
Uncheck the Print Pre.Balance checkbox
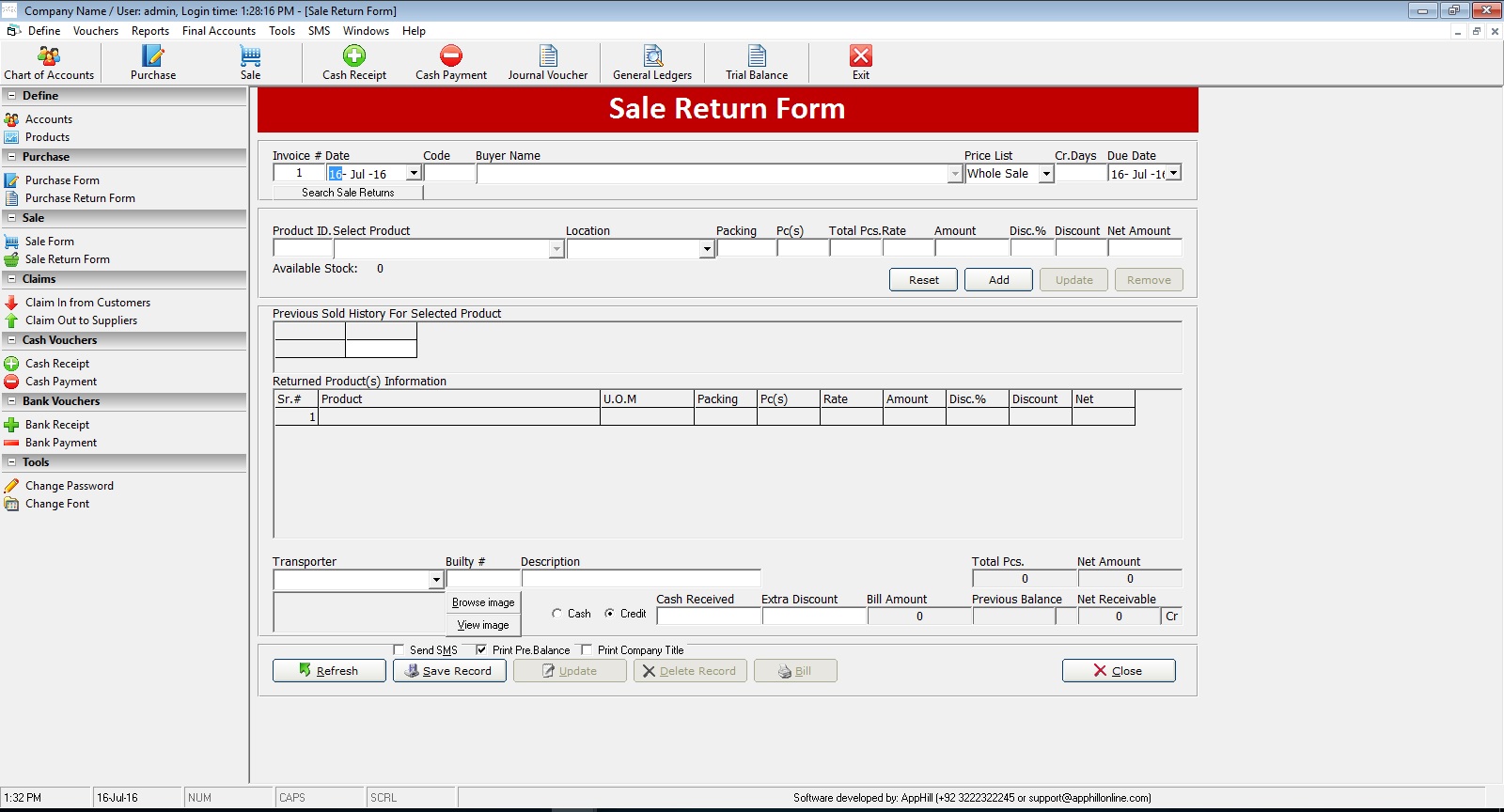pos(481,649)
